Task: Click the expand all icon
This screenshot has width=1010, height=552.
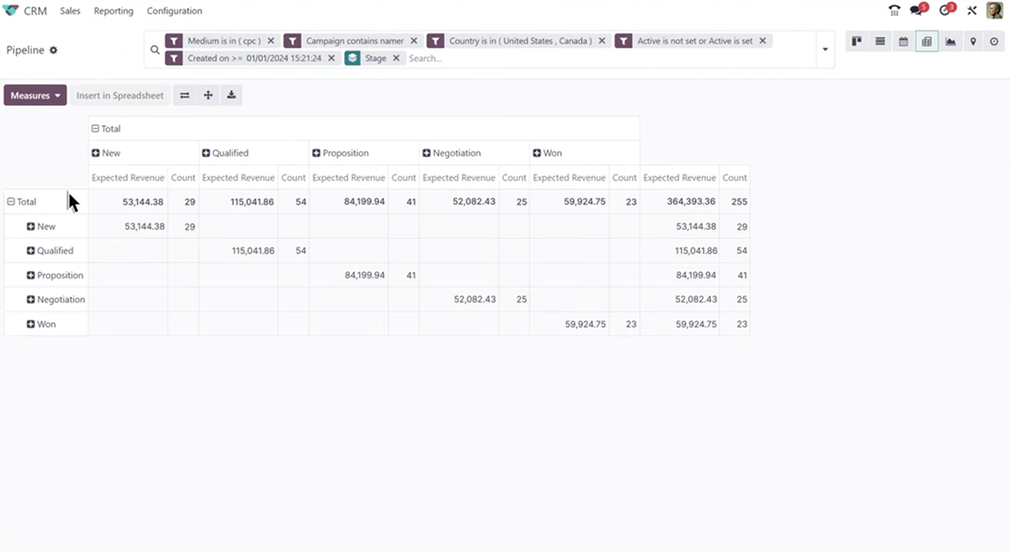Action: [208, 96]
